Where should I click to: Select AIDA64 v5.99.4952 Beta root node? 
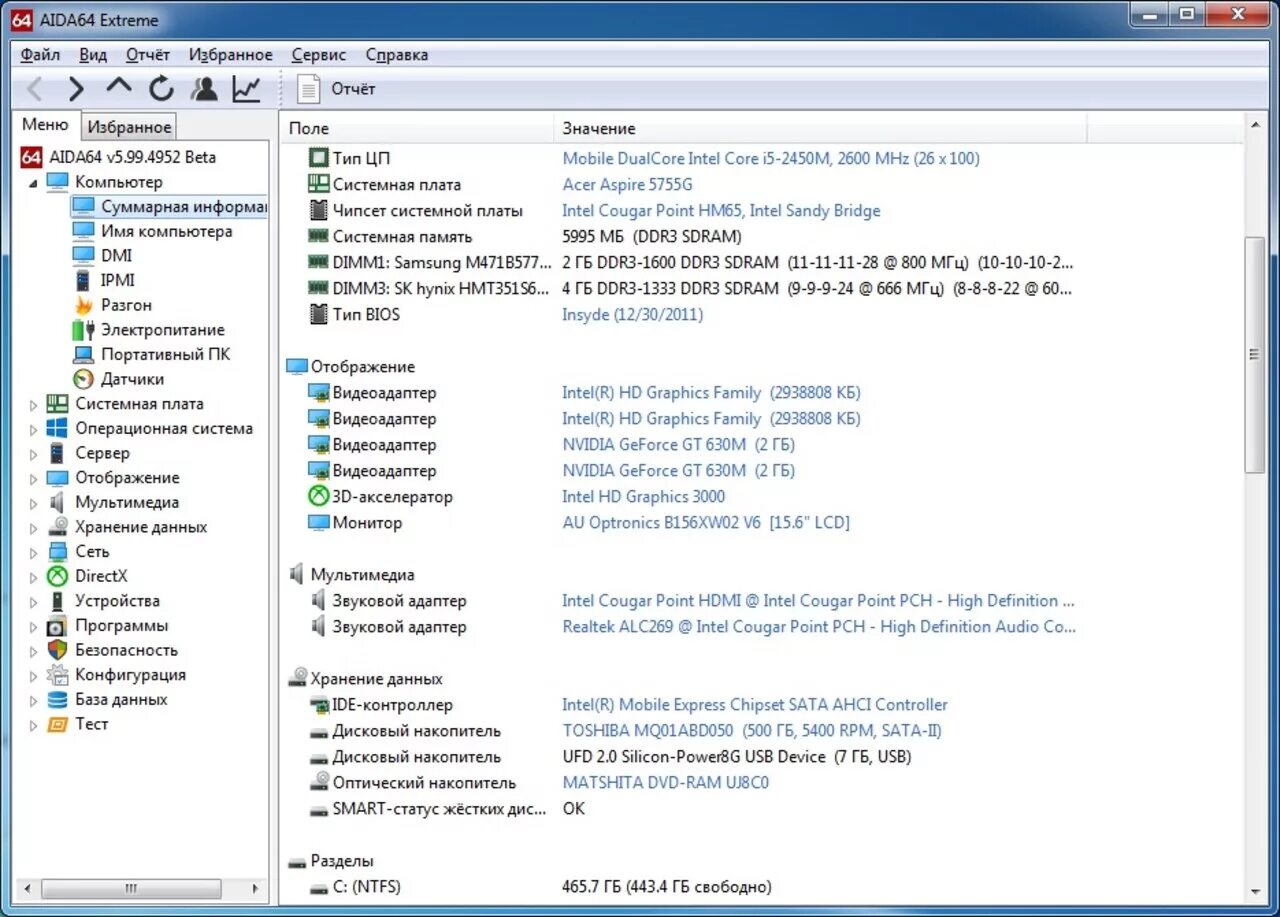click(118, 157)
